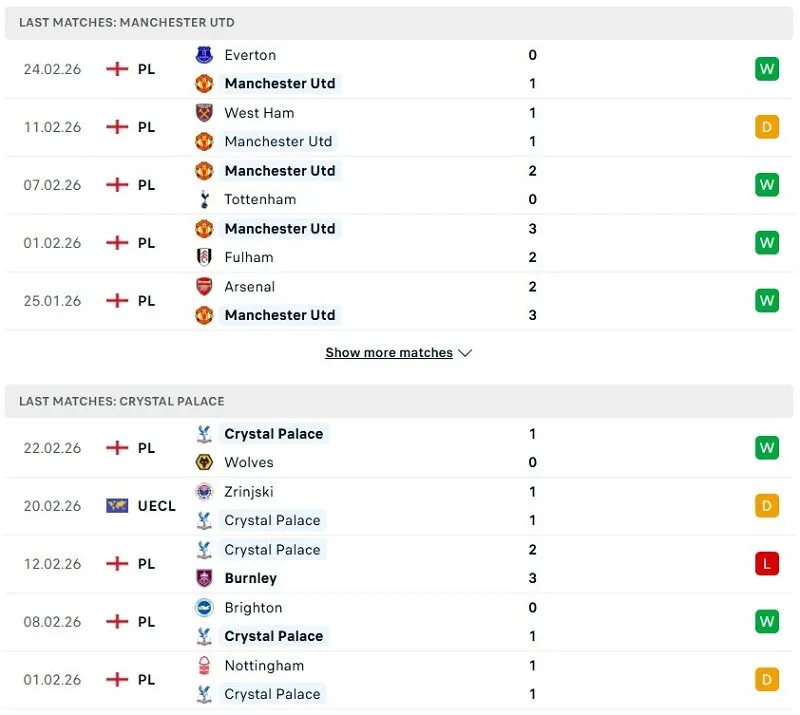Open the Show more matches link
Viewport: 800px width, 715px height.
coord(391,353)
